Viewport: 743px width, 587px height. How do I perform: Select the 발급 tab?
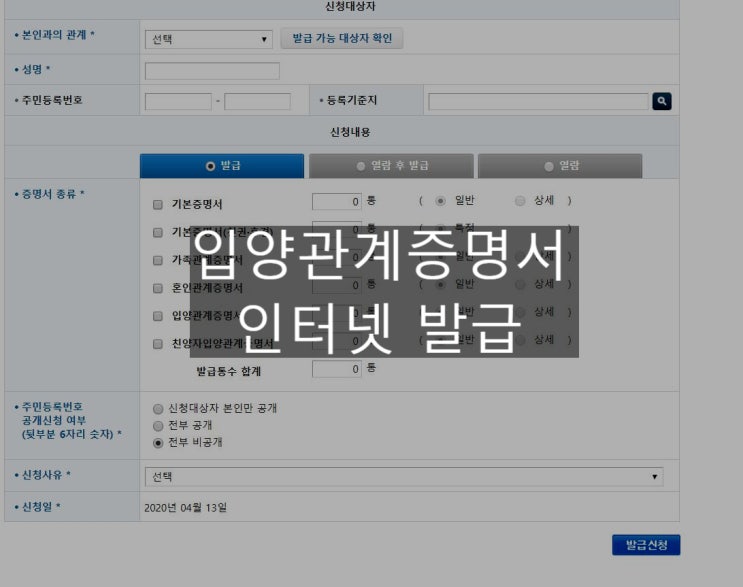click(222, 166)
